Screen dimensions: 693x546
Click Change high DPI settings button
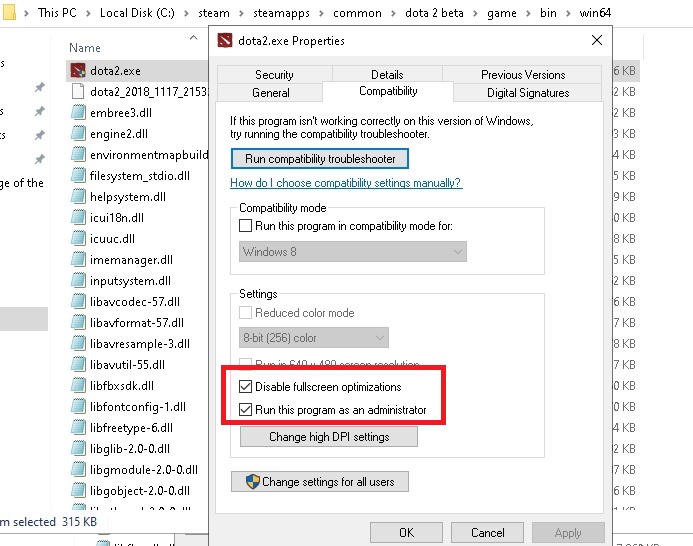[x=329, y=437]
